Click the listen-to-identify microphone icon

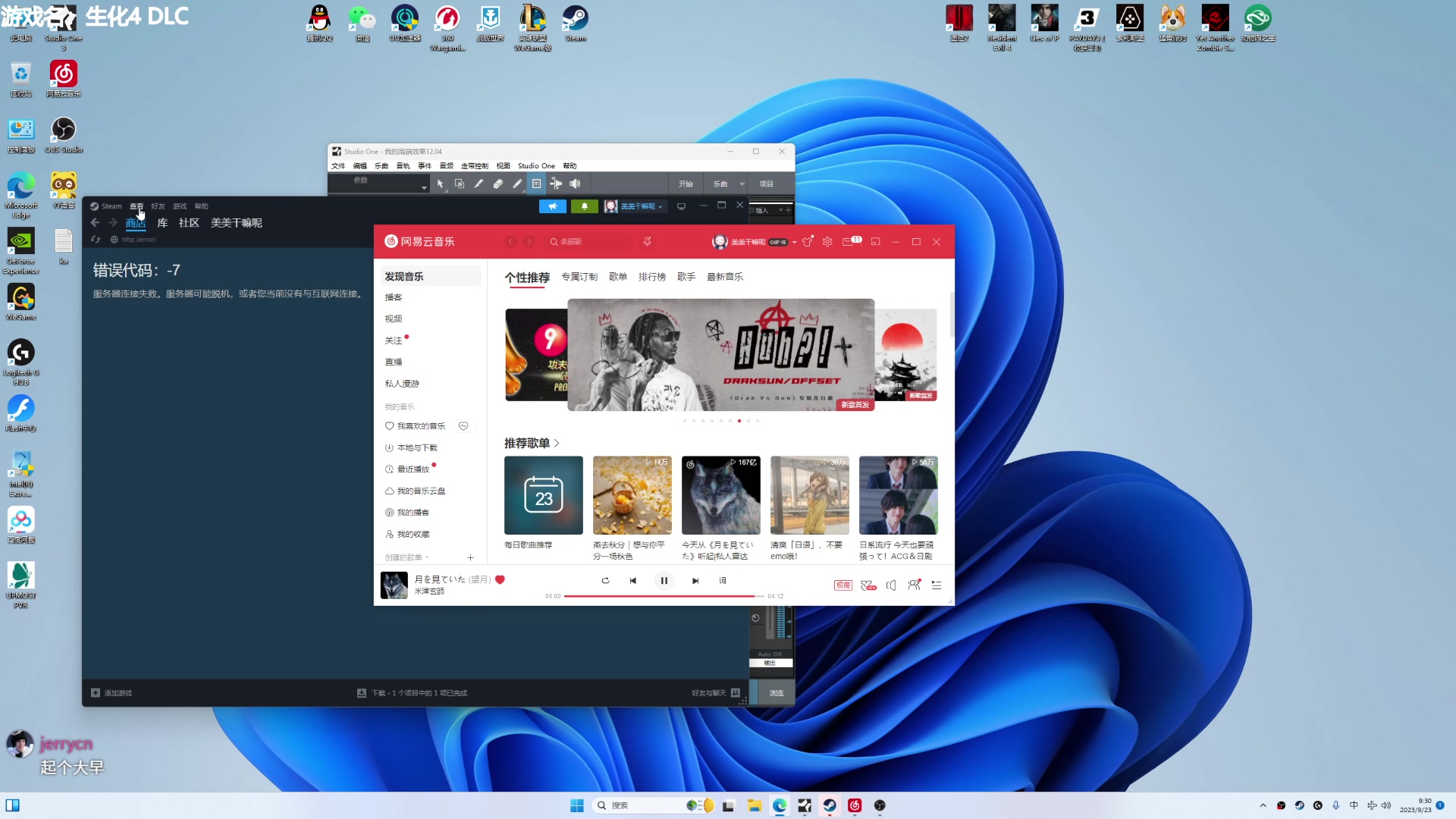[647, 242]
